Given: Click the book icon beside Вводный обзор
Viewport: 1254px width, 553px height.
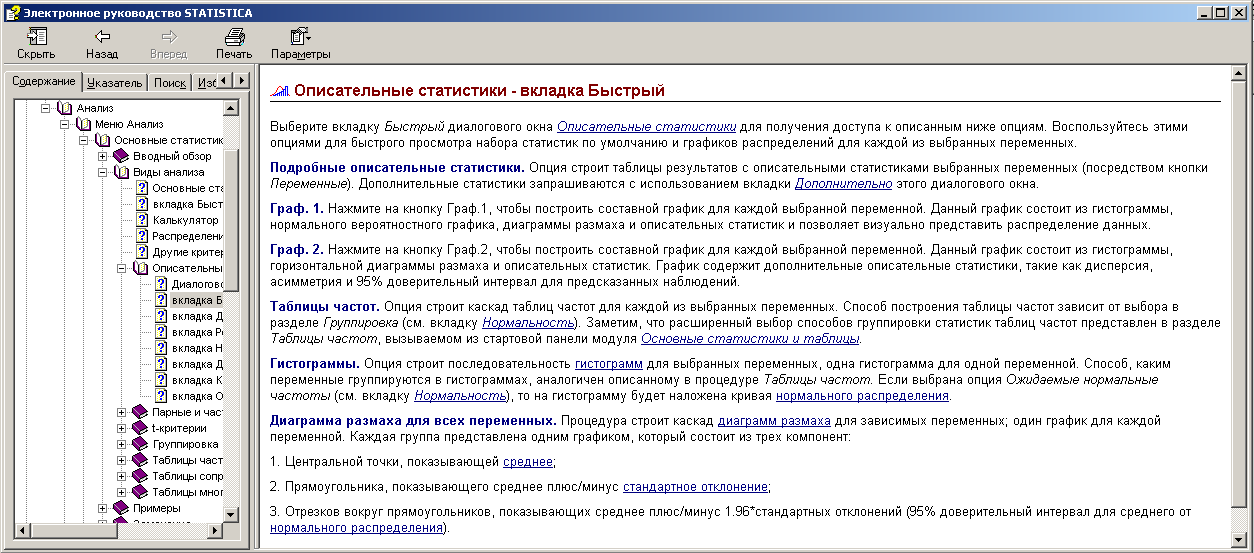Looking at the screenshot, I should click(122, 156).
